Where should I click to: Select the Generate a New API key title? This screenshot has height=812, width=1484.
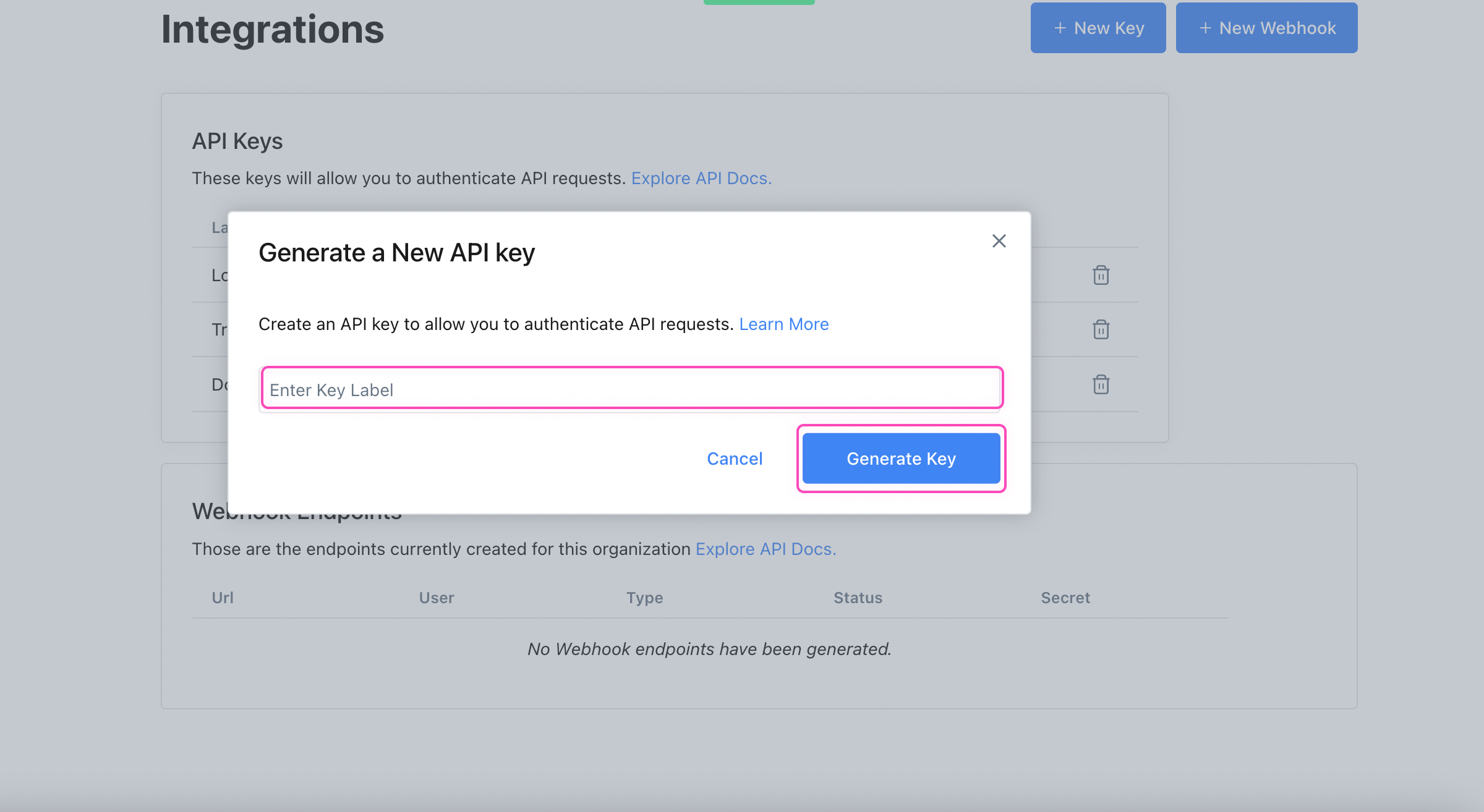point(398,252)
